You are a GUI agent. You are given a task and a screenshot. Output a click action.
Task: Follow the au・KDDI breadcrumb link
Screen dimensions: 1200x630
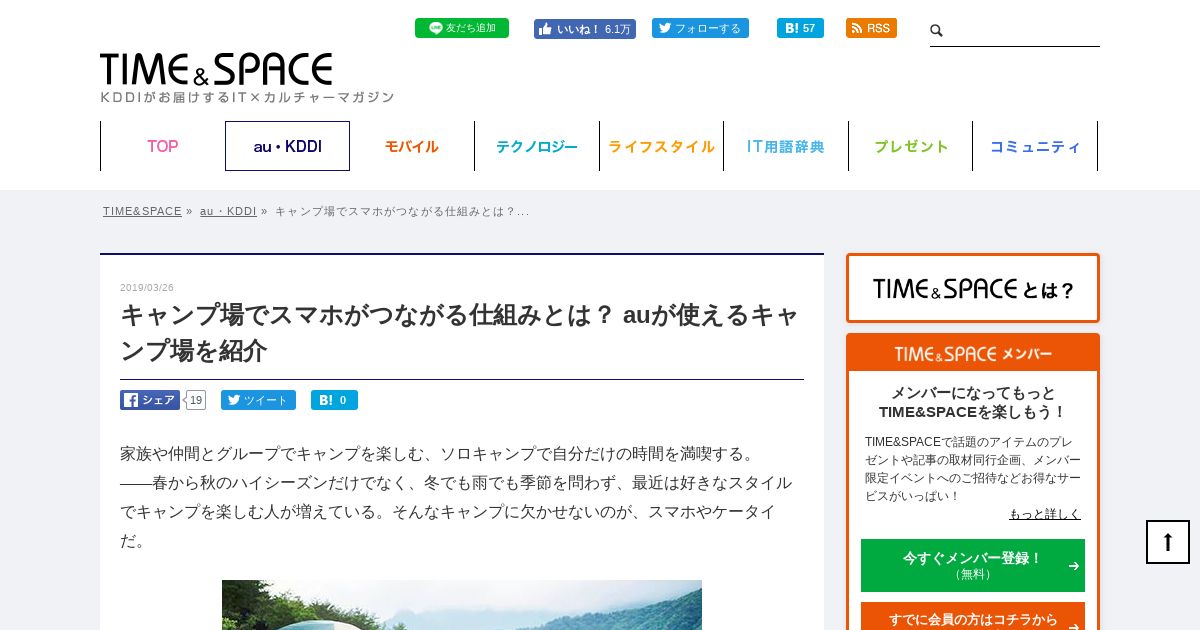(x=228, y=211)
